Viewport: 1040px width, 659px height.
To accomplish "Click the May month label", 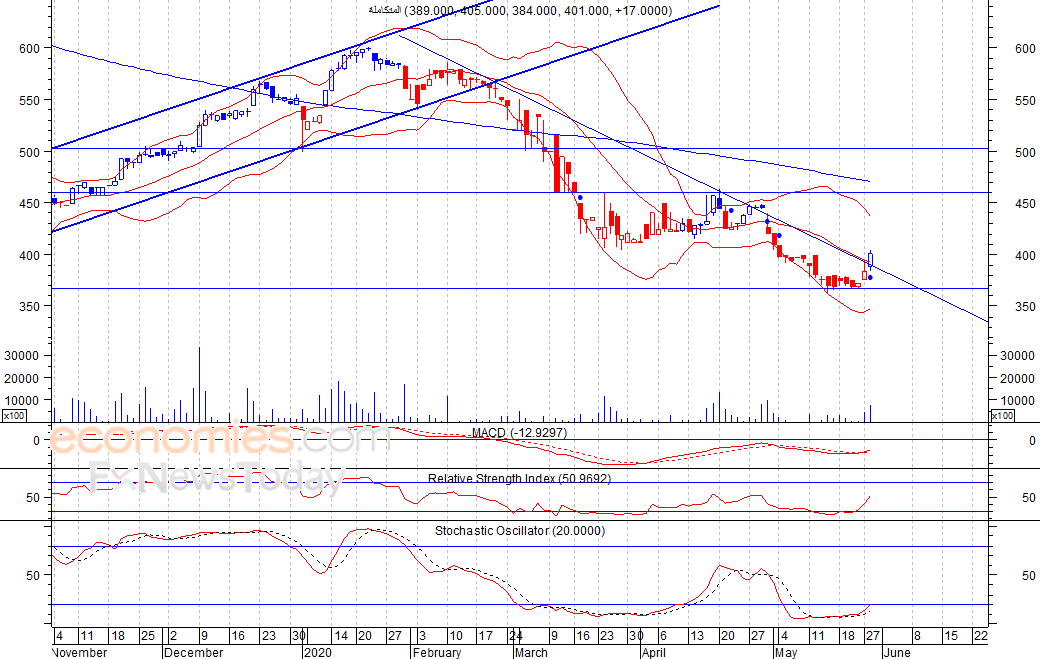I will click(x=785, y=652).
